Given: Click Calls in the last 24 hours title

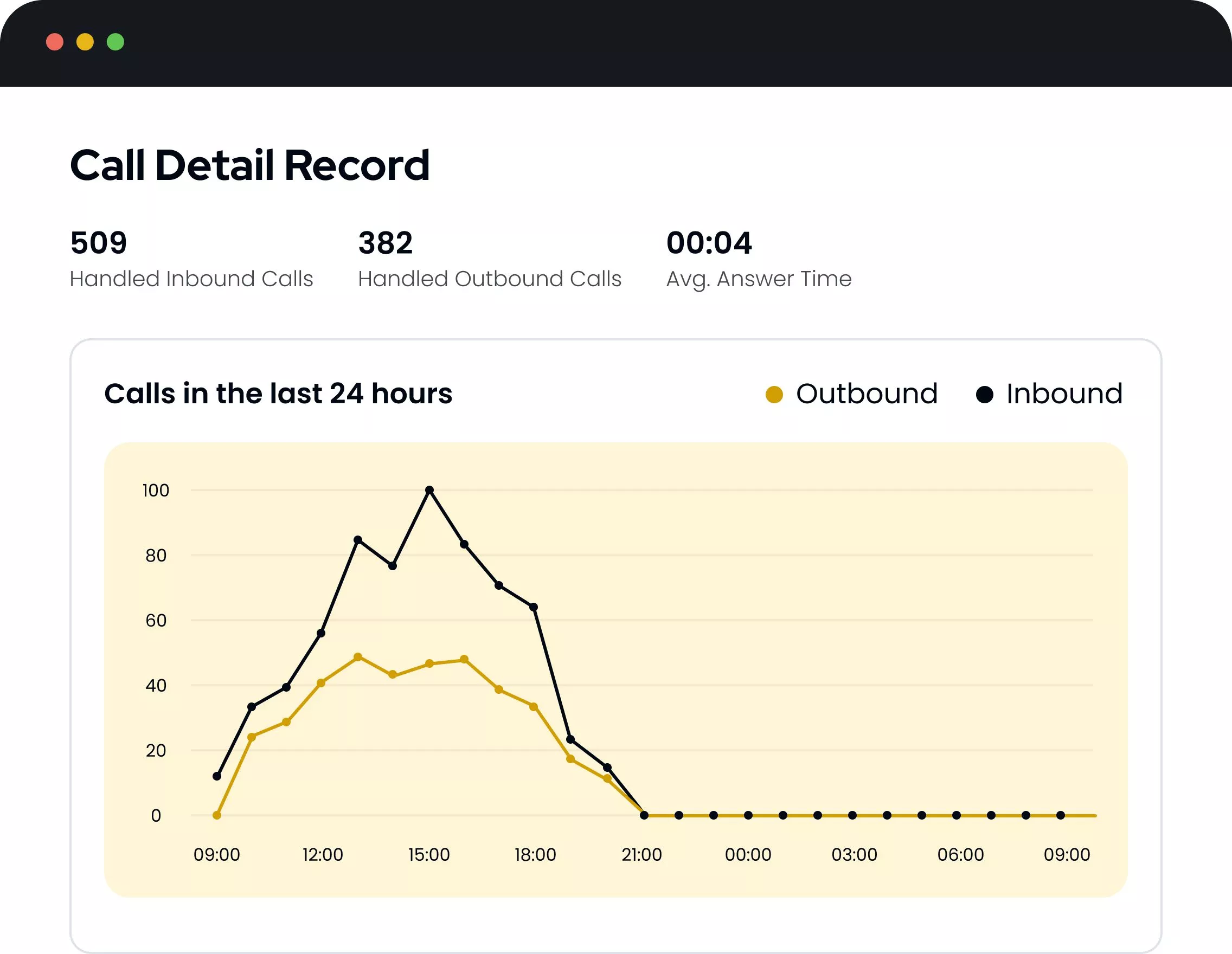Looking at the screenshot, I should [278, 394].
